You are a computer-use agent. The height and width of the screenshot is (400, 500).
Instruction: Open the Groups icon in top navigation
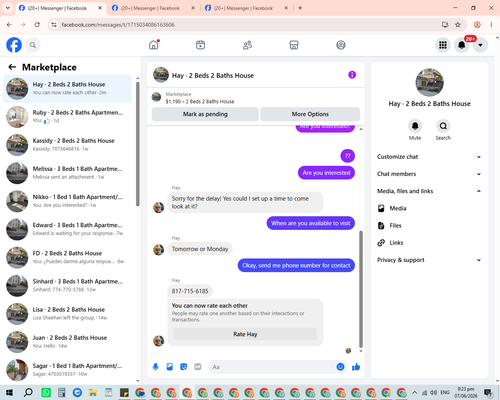coord(341,45)
